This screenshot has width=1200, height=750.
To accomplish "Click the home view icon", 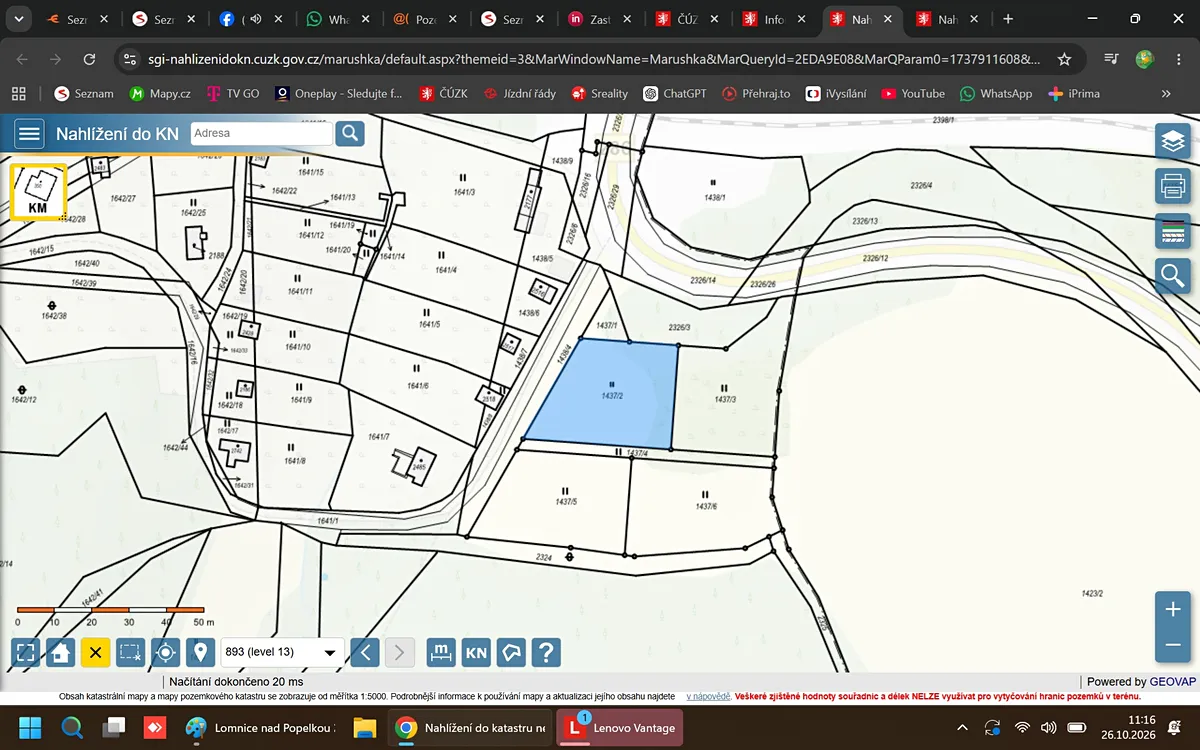I will pyautogui.click(x=61, y=653).
